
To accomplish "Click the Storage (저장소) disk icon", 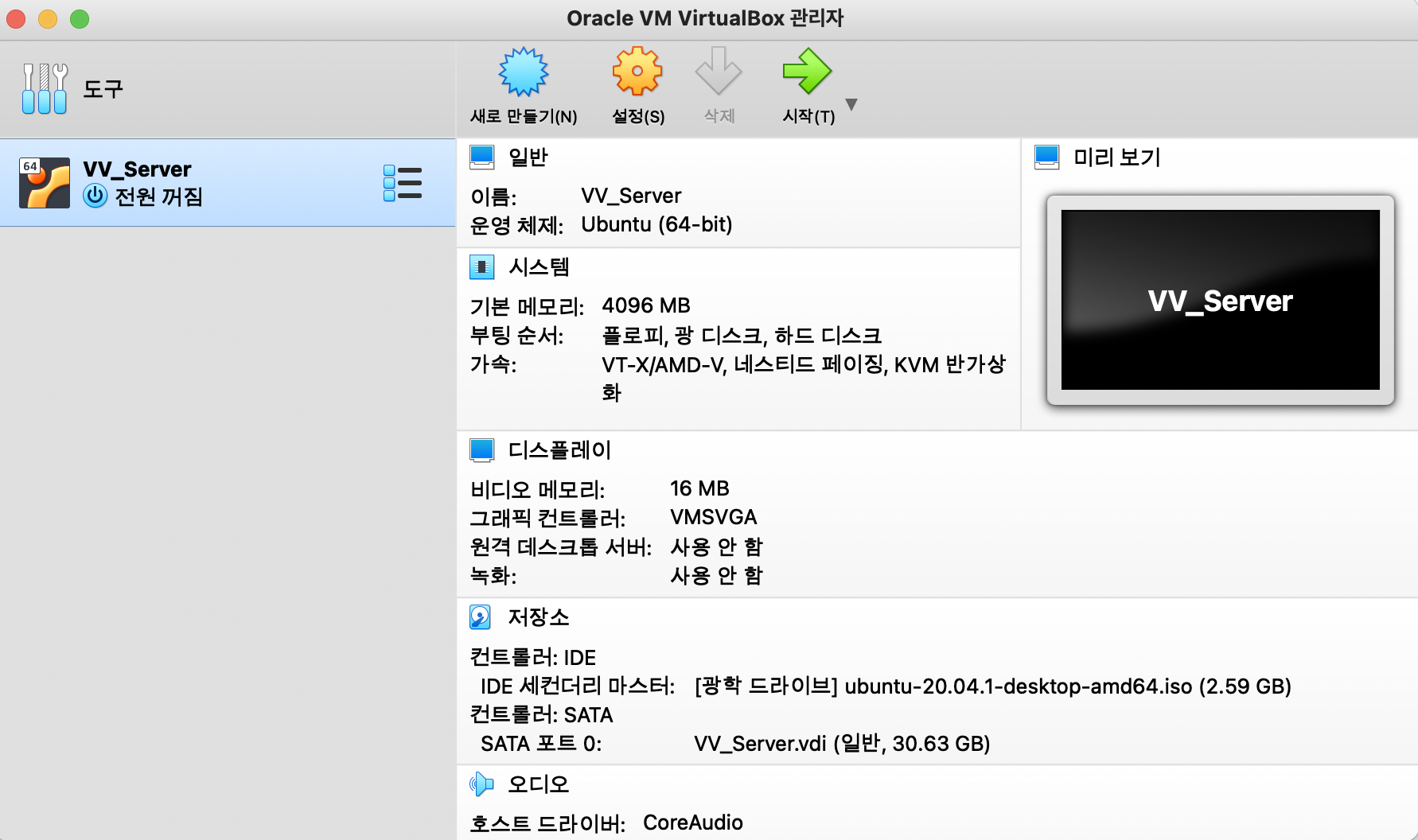I will coord(481,617).
